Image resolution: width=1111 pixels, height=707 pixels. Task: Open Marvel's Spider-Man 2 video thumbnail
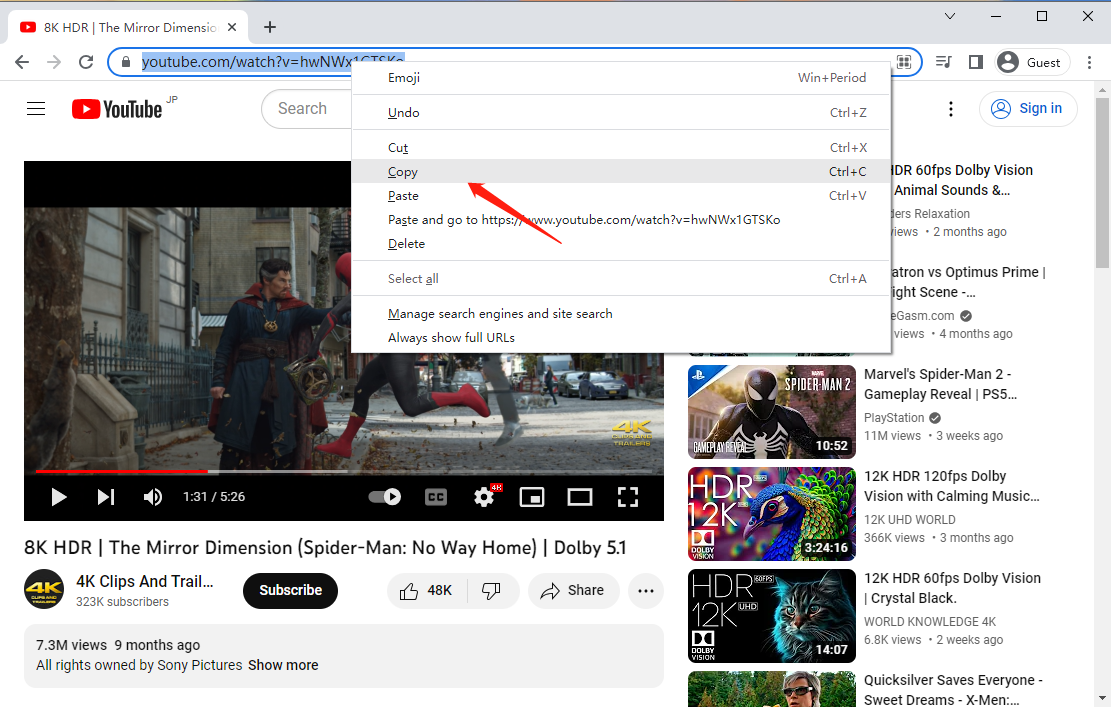point(772,412)
